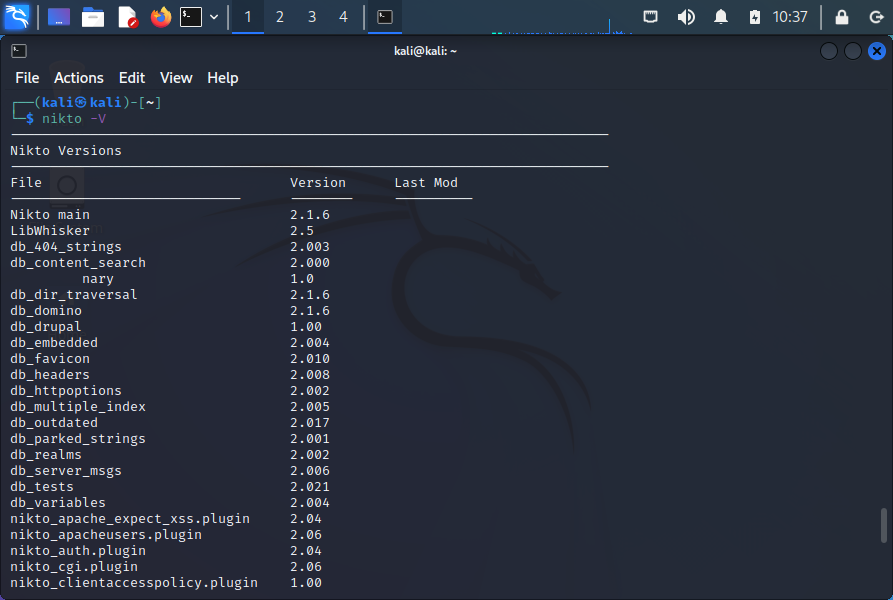893x600 pixels.
Task: Open the File menu
Action: click(27, 78)
